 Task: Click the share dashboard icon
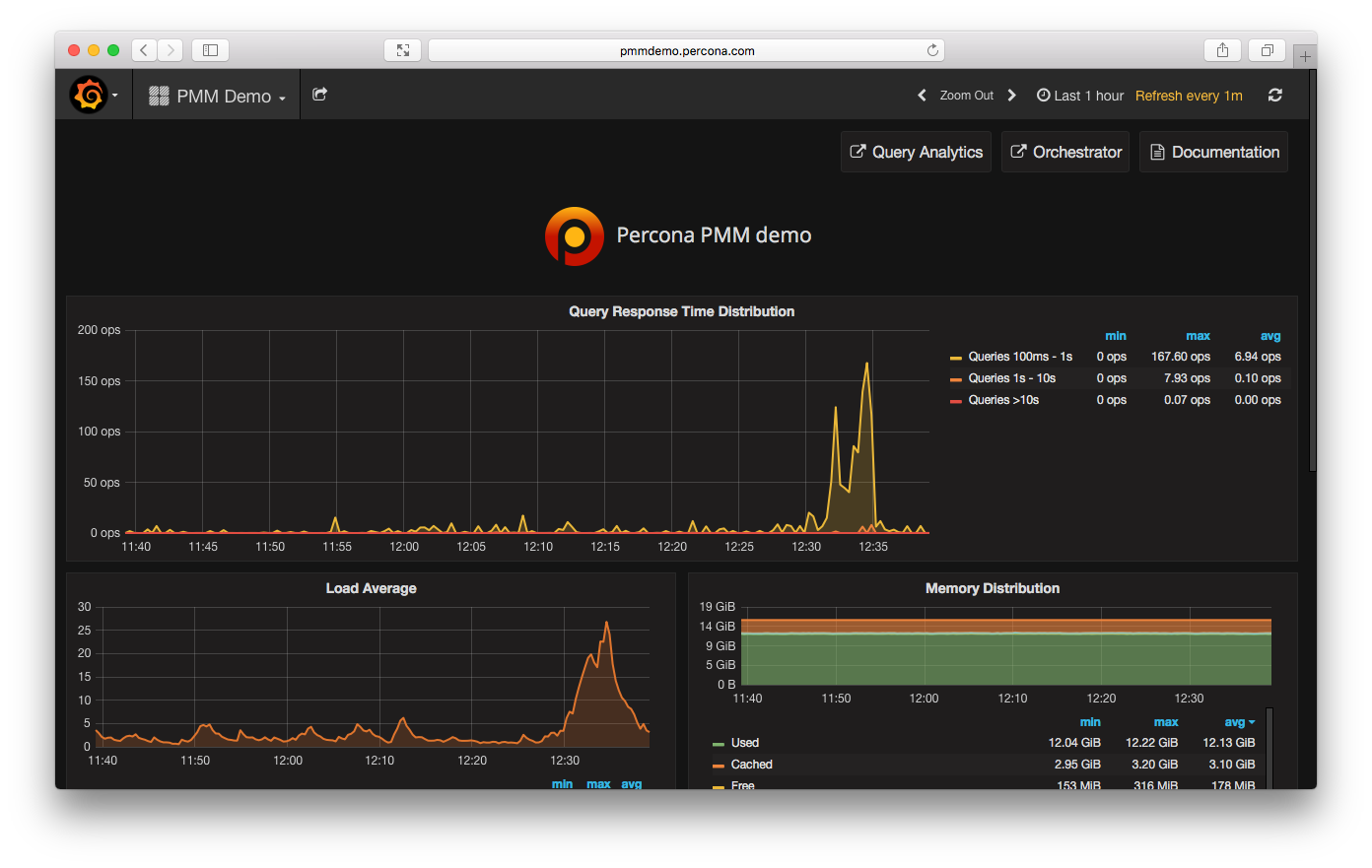(x=319, y=95)
